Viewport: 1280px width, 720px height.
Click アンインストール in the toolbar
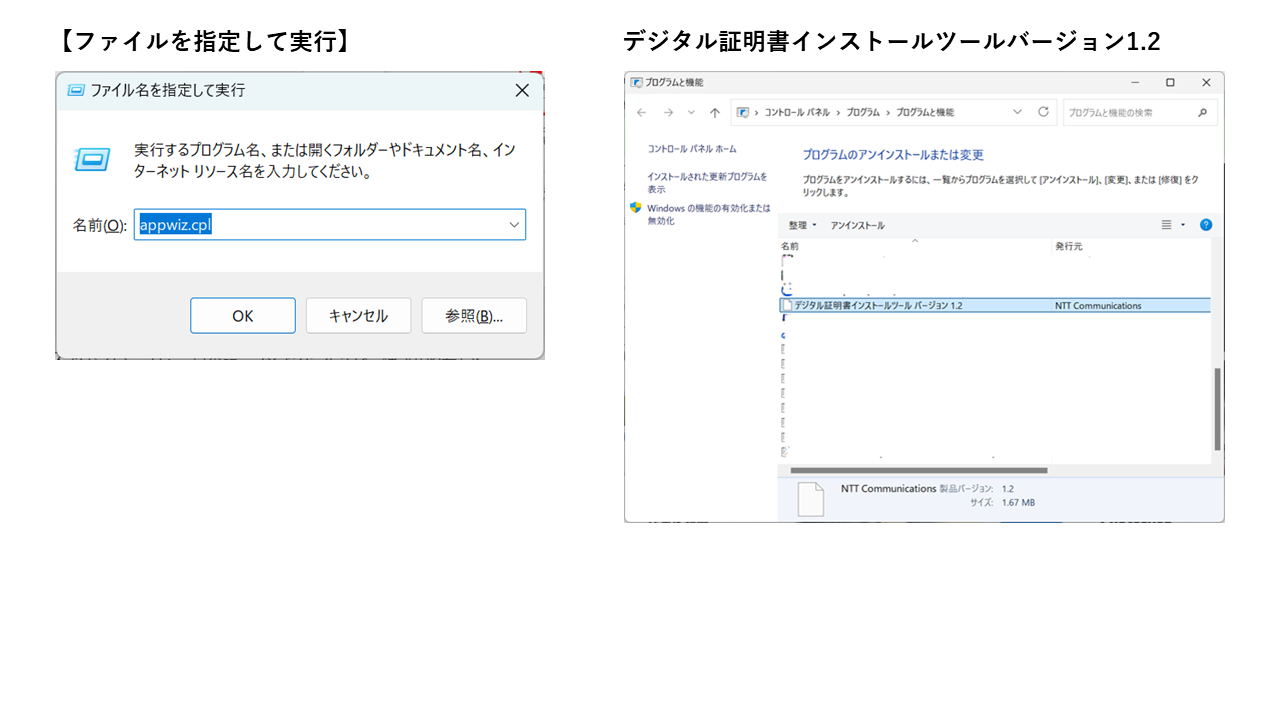pos(857,225)
